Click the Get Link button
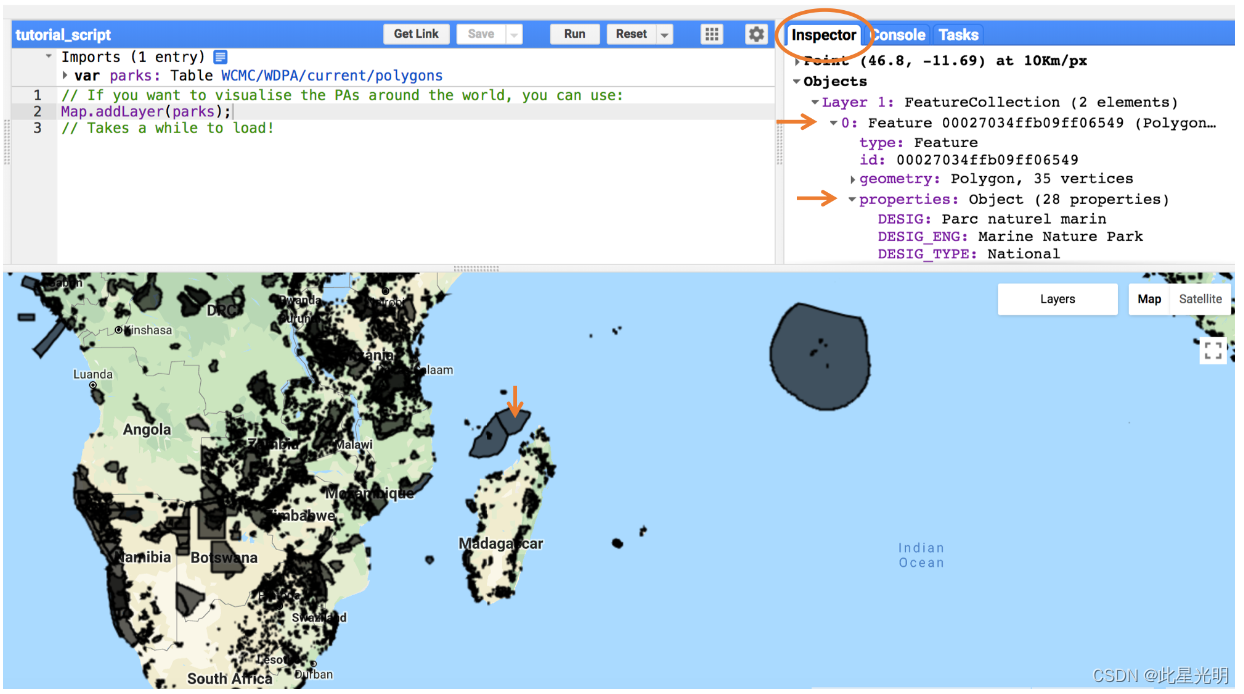Screen dimensions: 1244x694 coord(416,33)
